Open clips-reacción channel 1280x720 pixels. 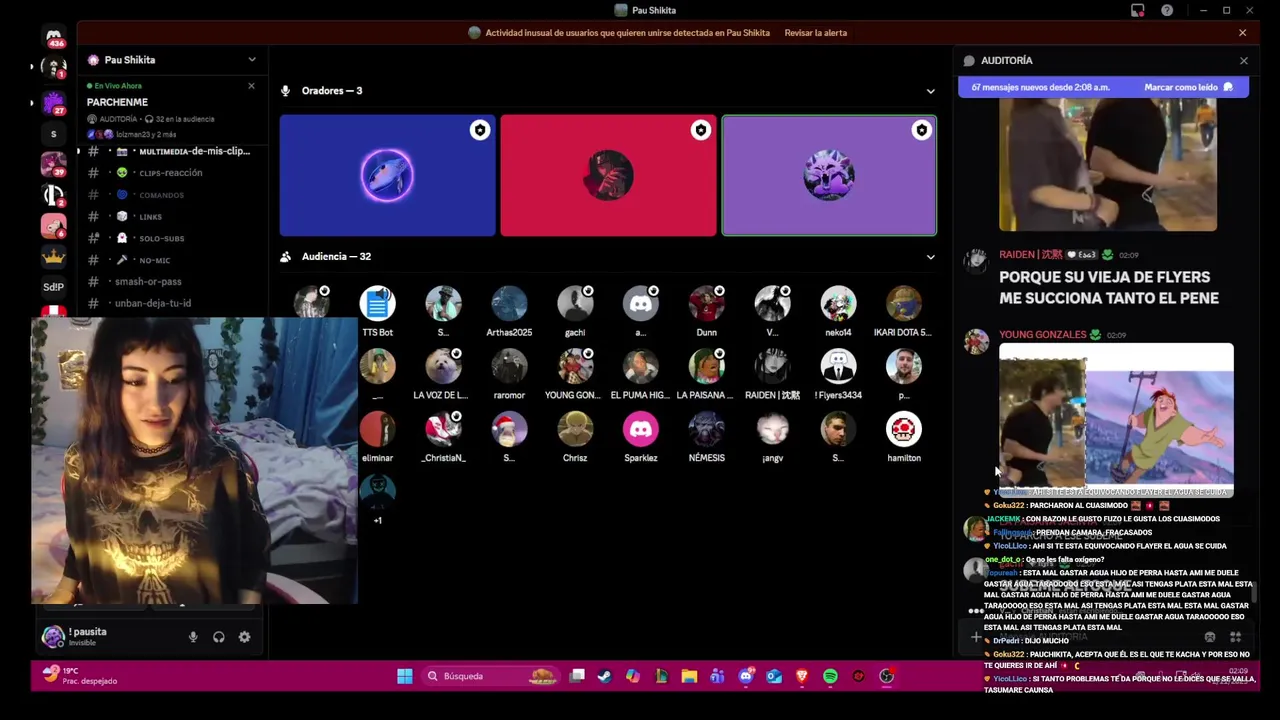pyautogui.click(x=170, y=173)
